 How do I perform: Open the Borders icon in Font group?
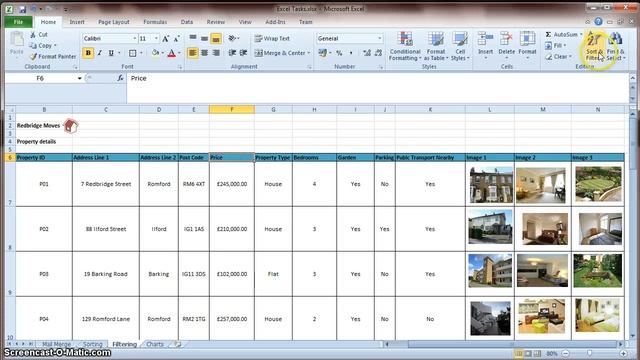[133, 53]
